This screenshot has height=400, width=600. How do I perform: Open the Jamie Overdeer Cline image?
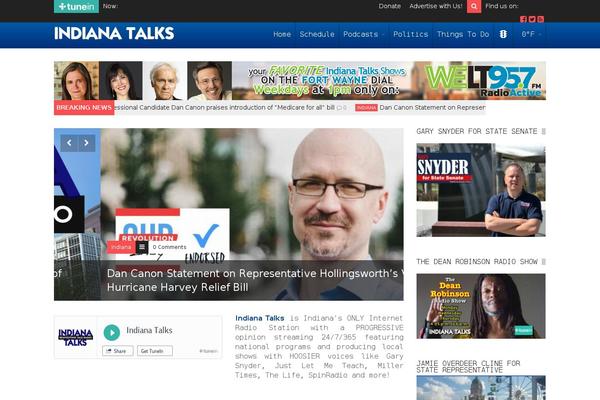click(x=481, y=388)
